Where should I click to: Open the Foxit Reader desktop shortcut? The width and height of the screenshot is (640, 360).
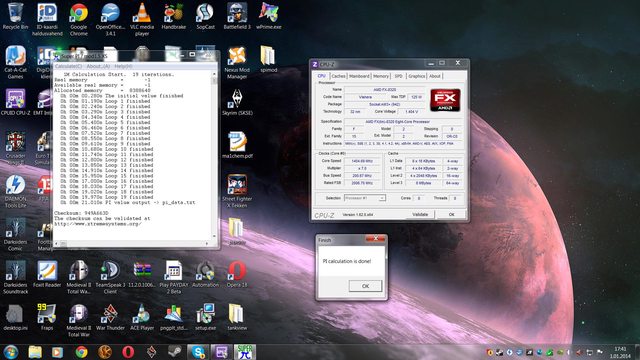47,274
